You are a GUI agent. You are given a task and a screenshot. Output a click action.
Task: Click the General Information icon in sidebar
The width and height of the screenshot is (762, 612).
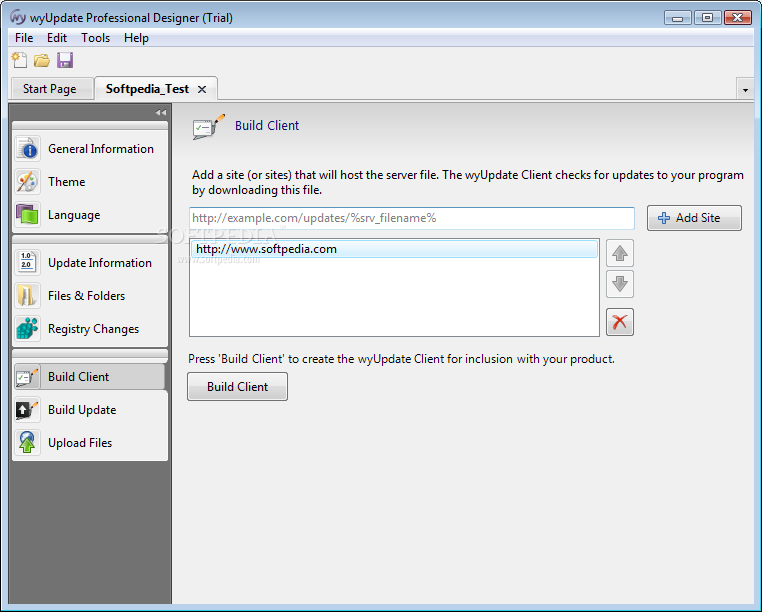[27, 149]
